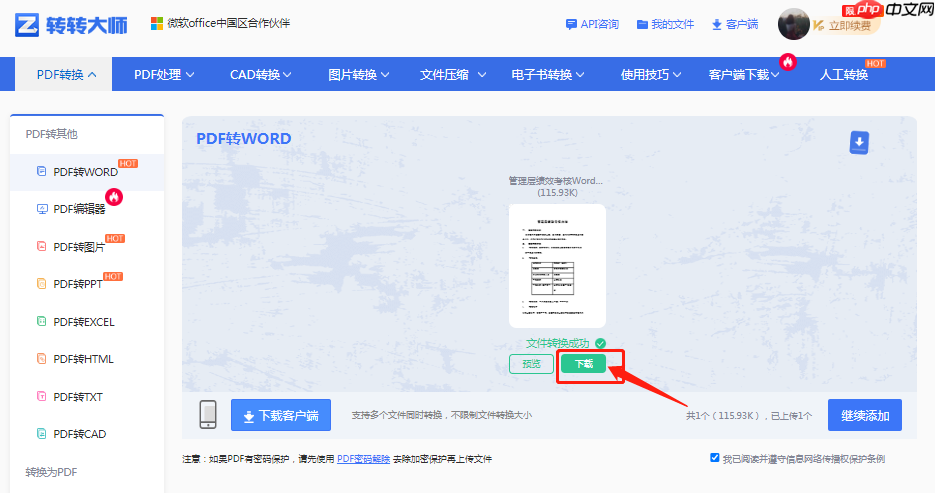Viewport: 935px width, 493px height.
Task: Click the PDF转其他 section header
Action: [51, 134]
